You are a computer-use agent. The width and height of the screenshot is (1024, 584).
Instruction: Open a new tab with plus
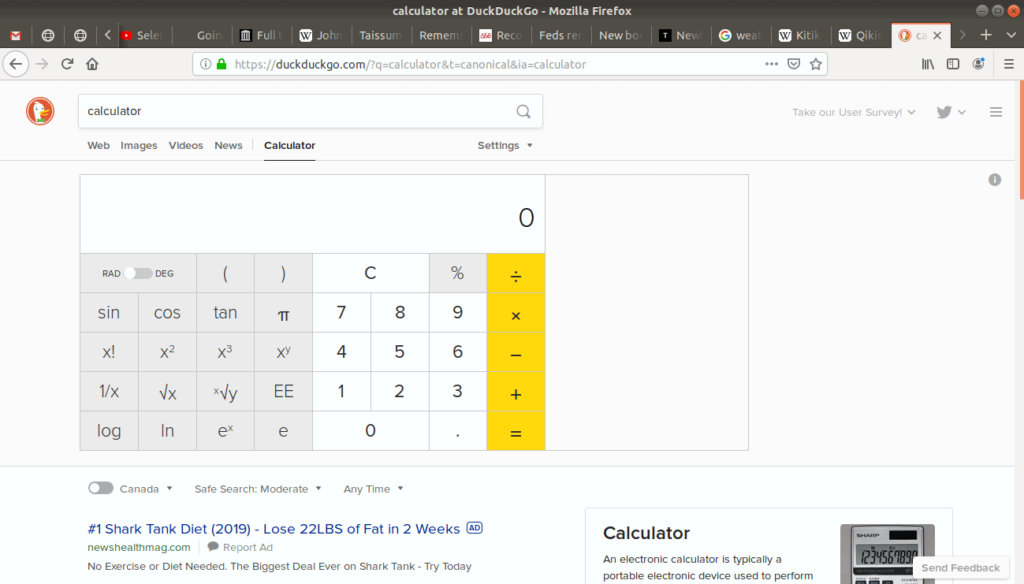coord(986,35)
